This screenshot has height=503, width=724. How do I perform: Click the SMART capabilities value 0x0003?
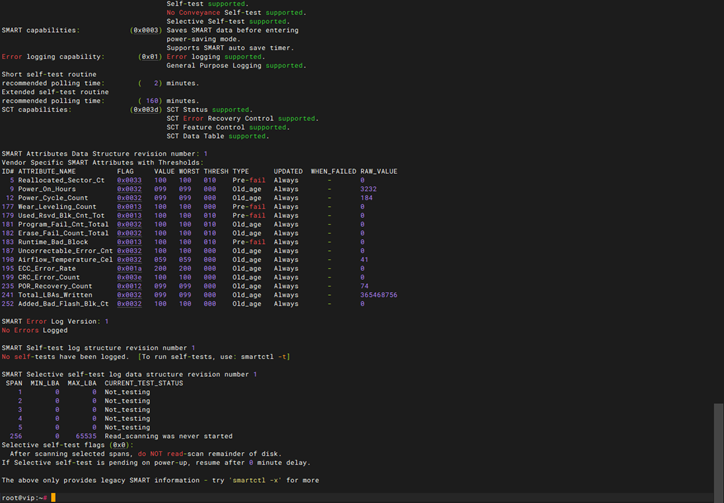coord(146,30)
